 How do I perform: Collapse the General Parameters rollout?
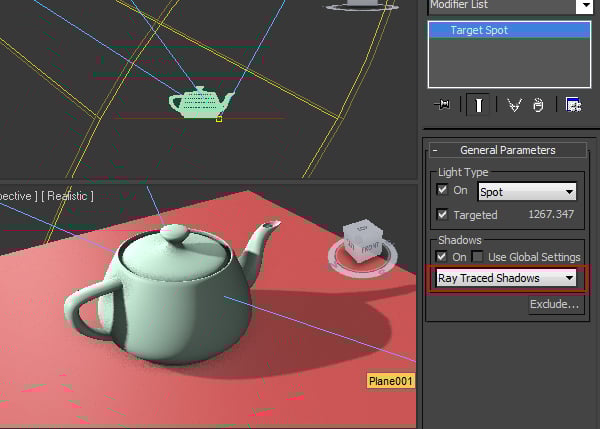point(508,150)
